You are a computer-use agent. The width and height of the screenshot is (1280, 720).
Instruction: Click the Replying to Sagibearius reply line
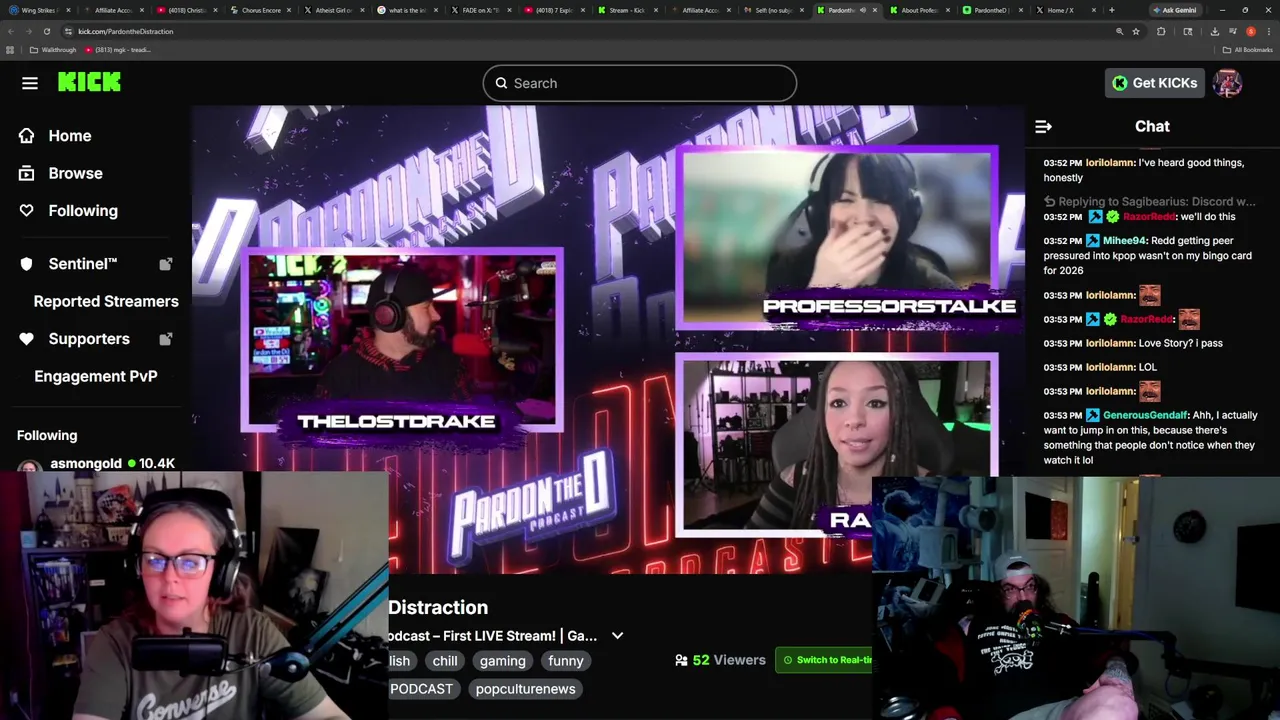coord(1150,201)
